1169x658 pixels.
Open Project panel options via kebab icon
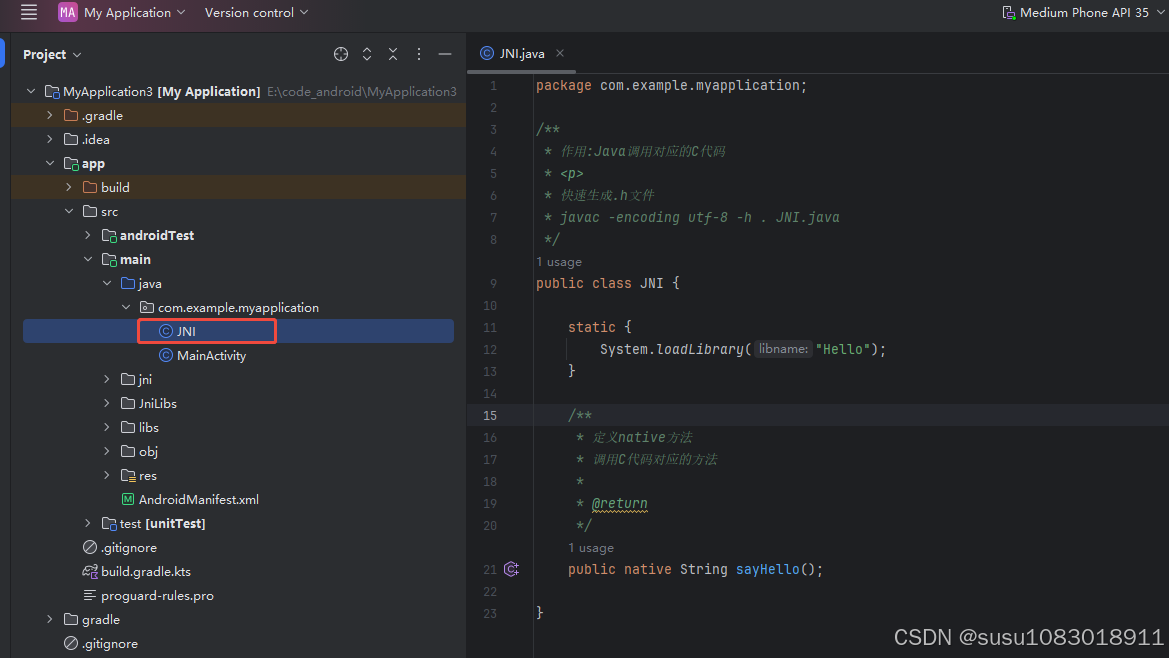419,53
